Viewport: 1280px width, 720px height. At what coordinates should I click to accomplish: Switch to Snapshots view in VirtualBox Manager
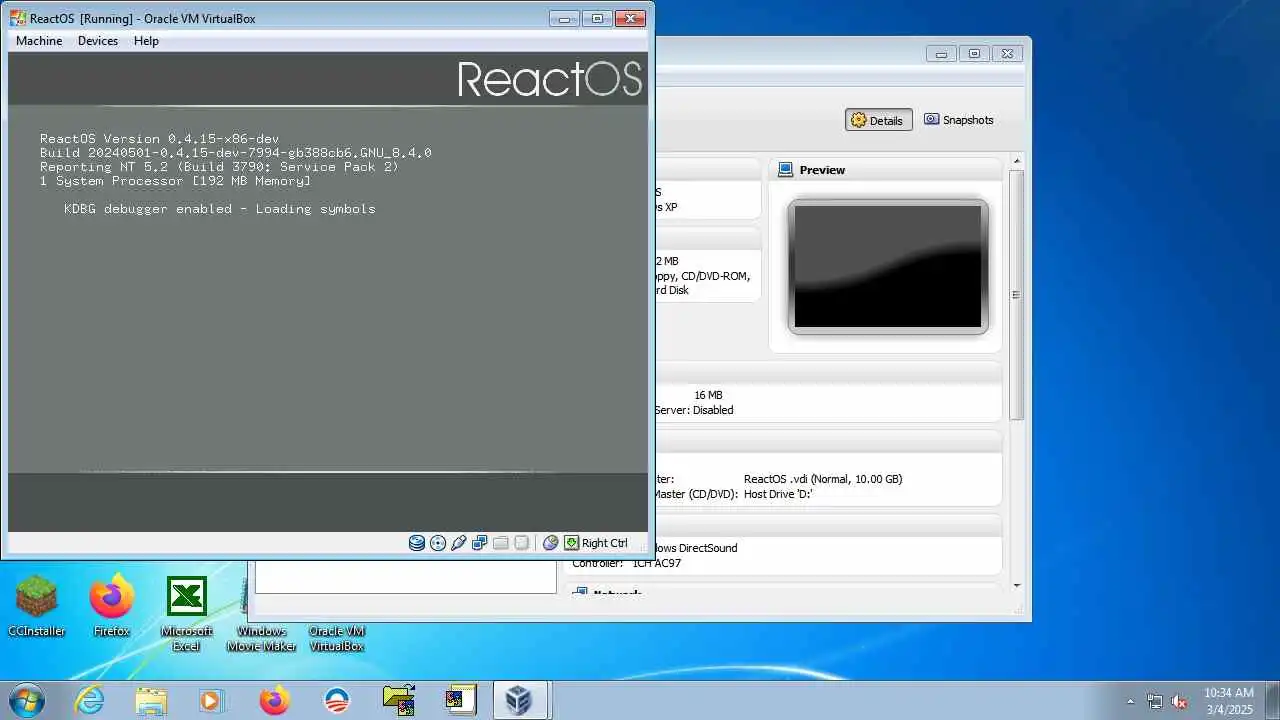pyautogui.click(x=958, y=120)
